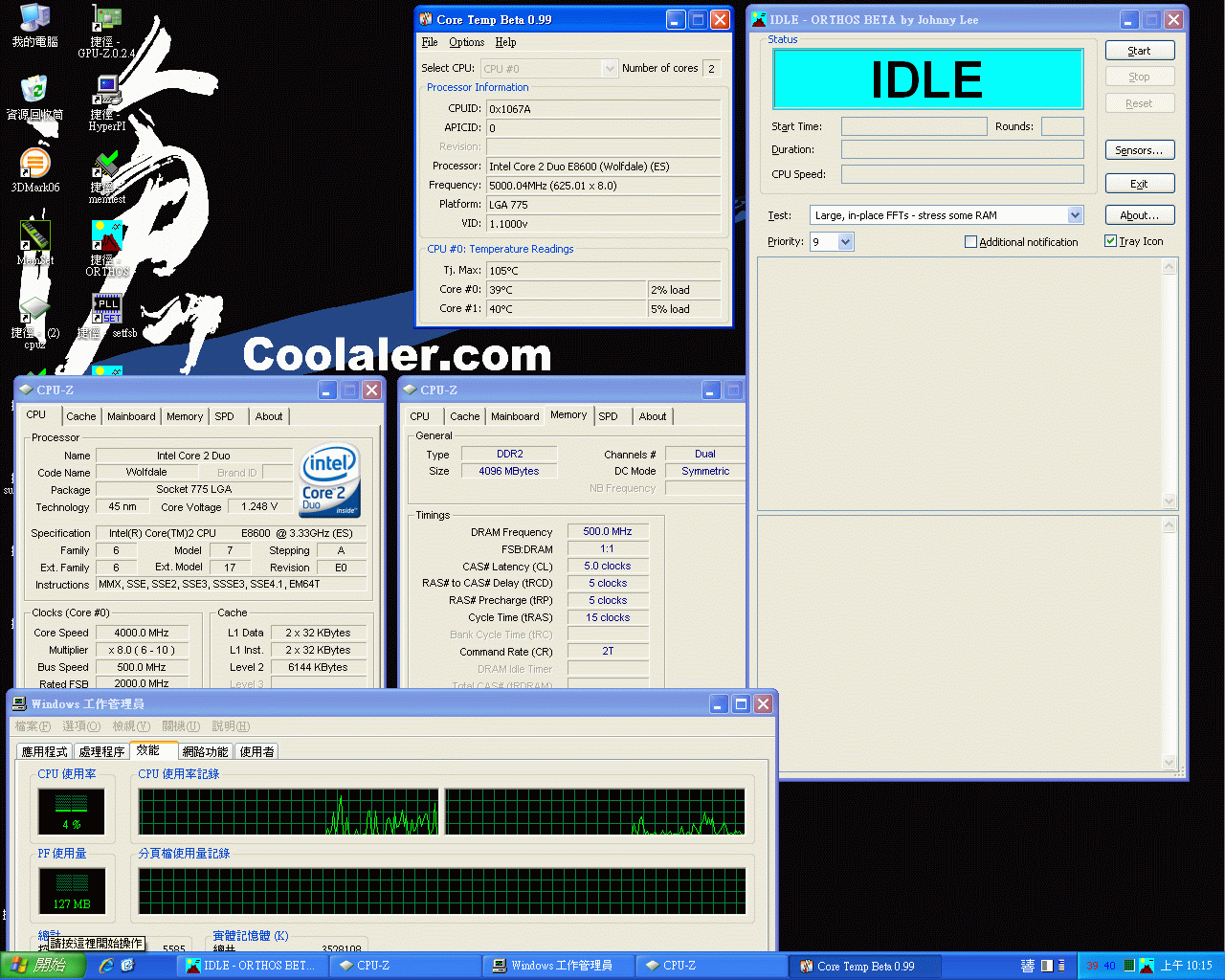Click the Start button in ORTHOS
The height and width of the screenshot is (980, 1225).
tap(1139, 51)
